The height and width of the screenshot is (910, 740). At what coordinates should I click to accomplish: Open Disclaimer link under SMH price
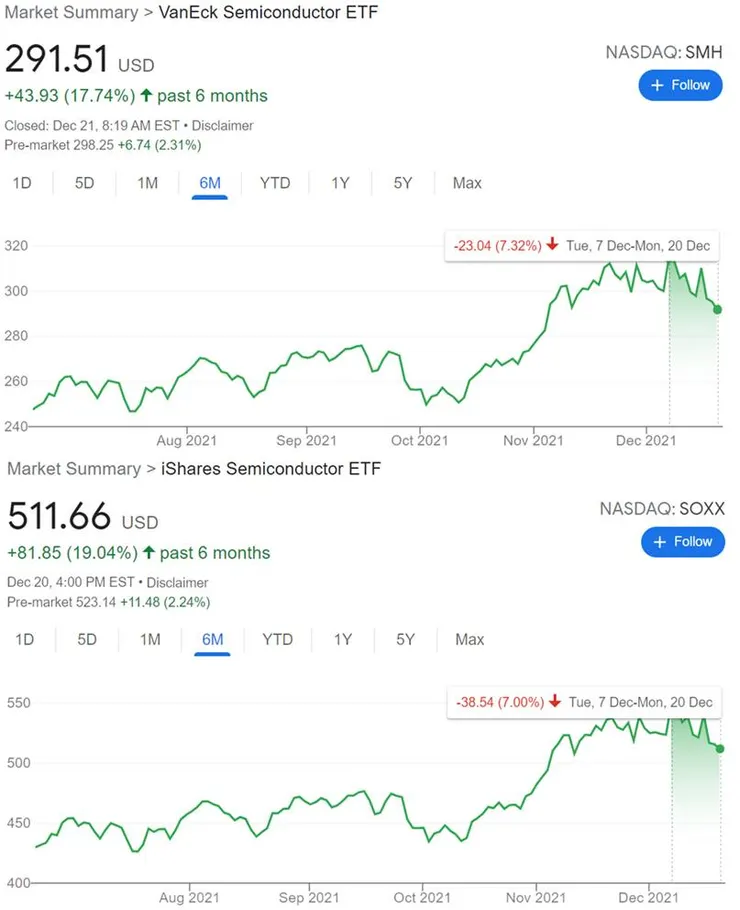222,126
